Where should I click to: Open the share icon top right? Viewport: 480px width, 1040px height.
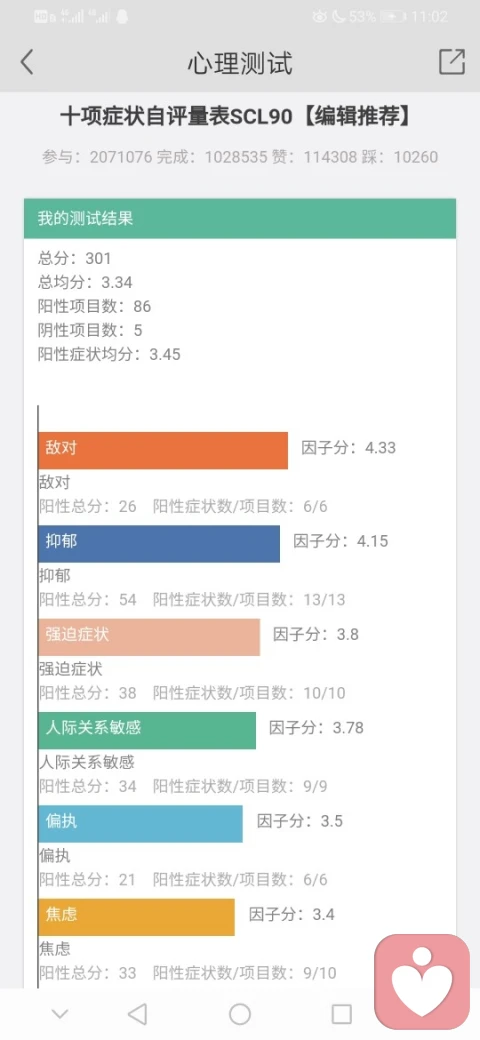(x=451, y=62)
